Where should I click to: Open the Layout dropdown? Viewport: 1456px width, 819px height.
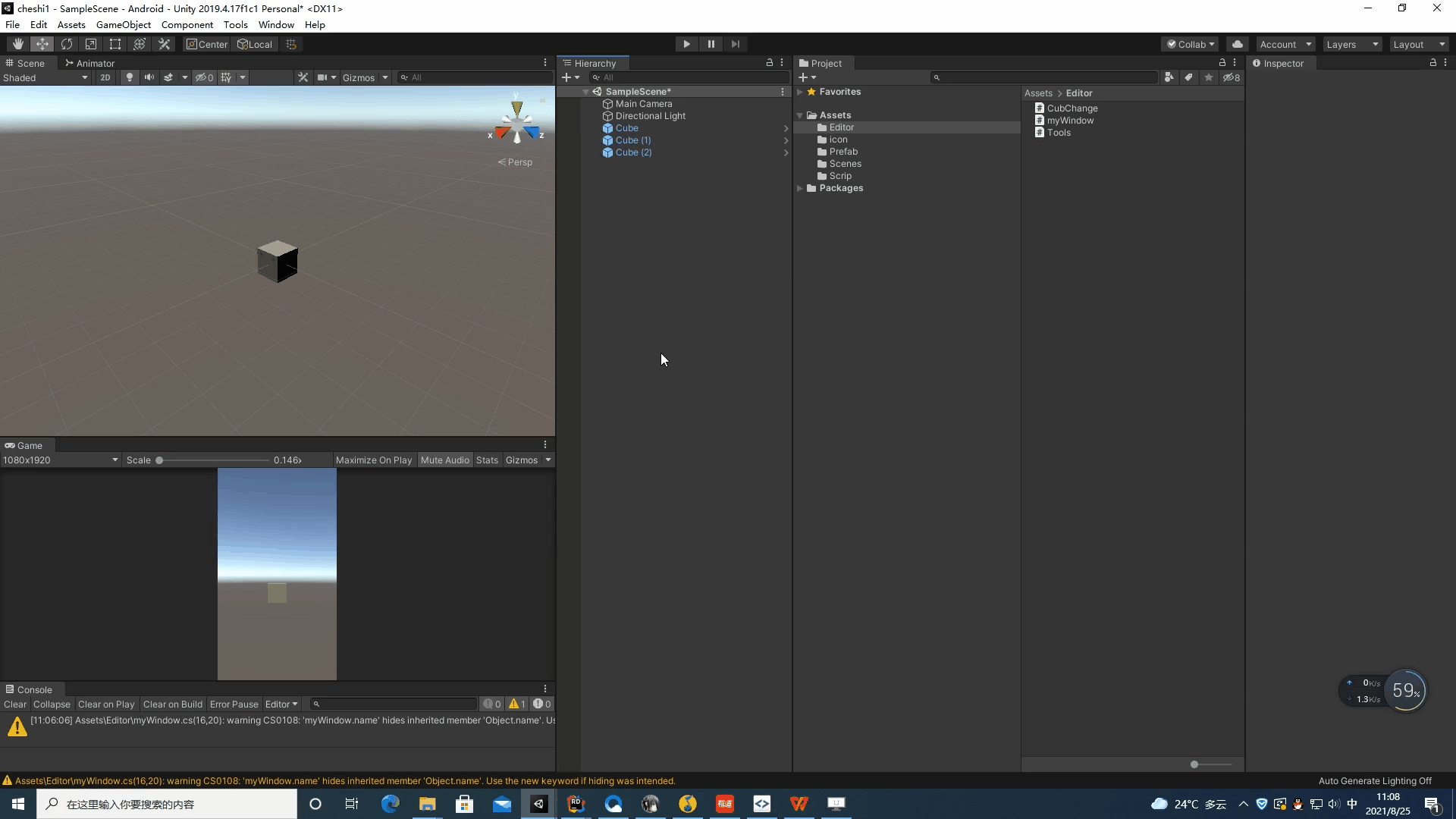1419,44
